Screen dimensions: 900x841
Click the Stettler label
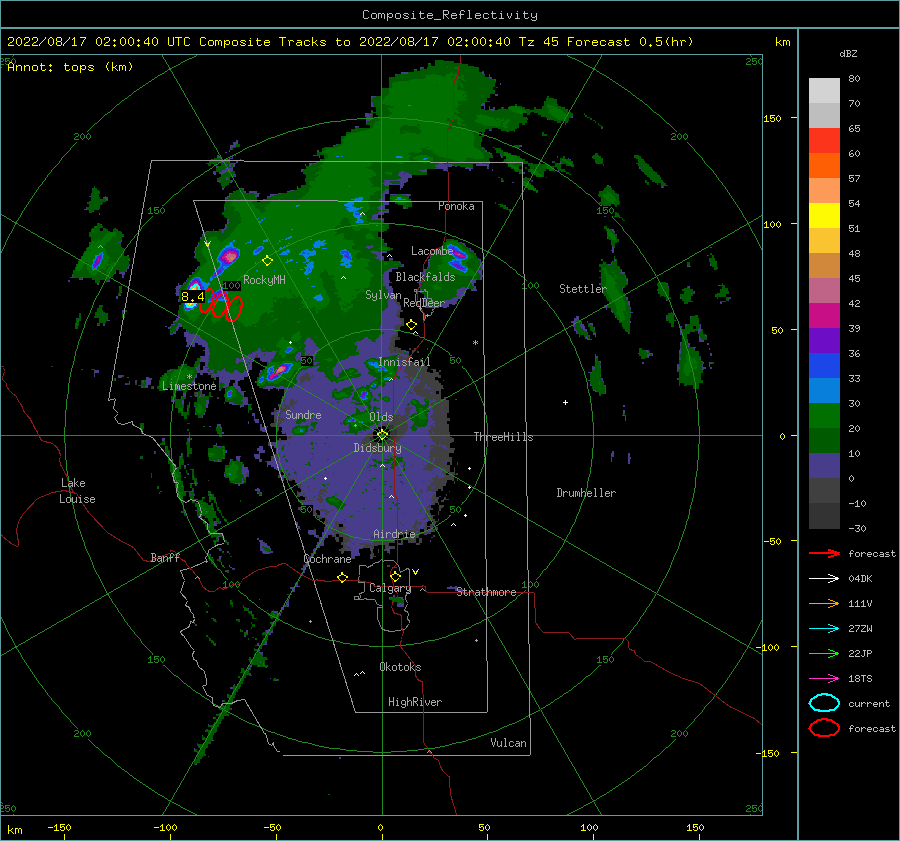583,289
